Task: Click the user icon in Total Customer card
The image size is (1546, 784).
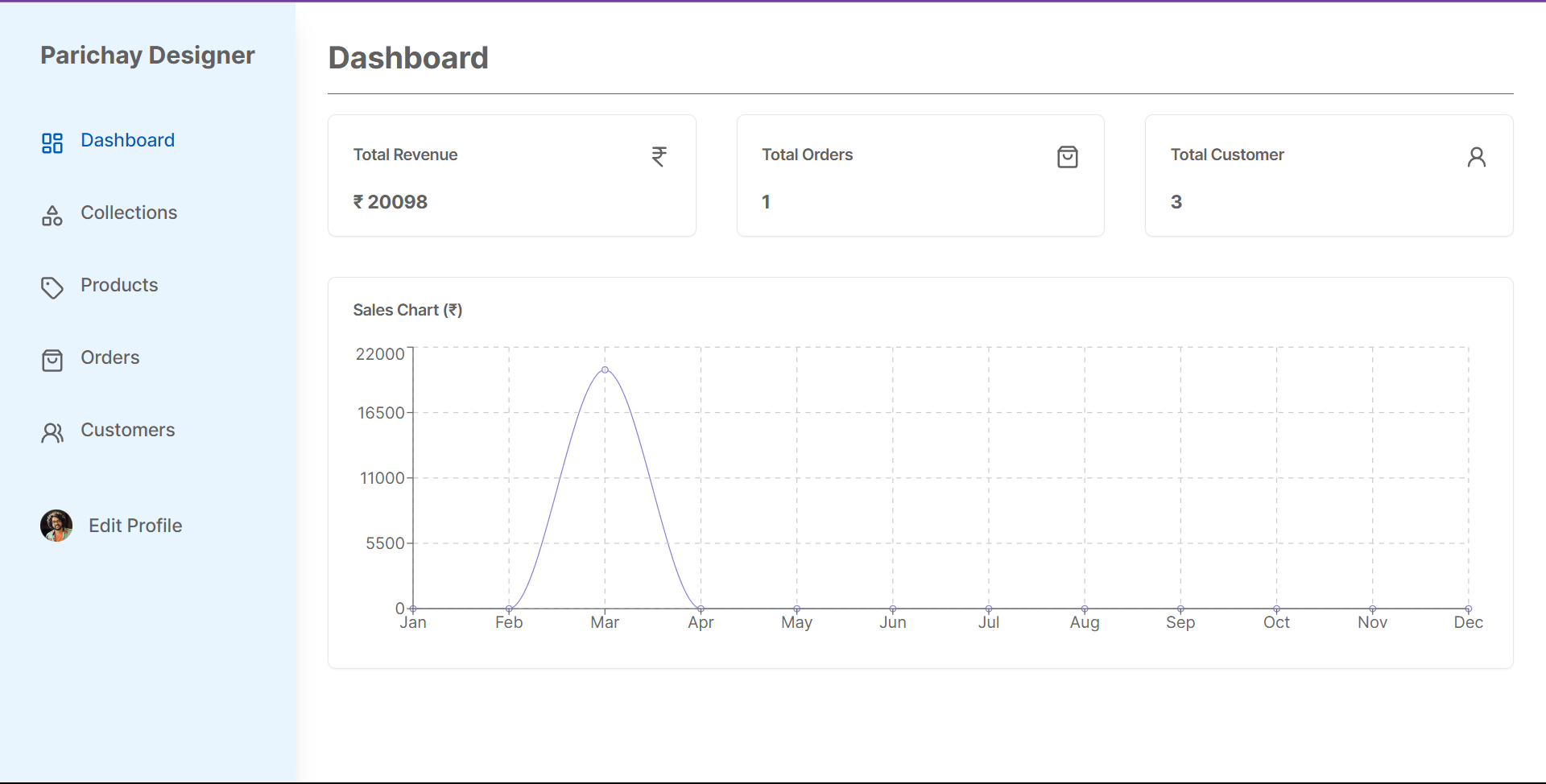Action: pos(1476,157)
